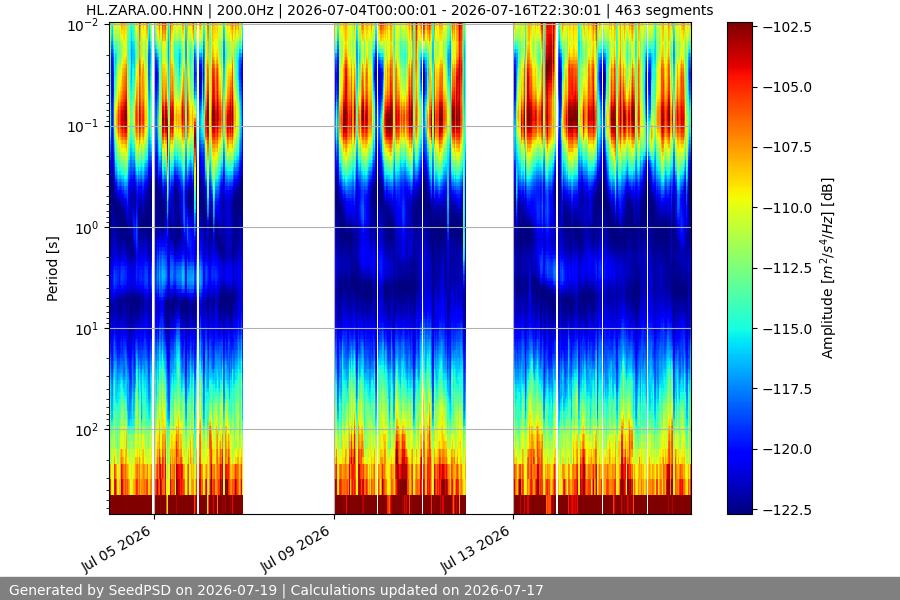Click the plot title starting HL.ZARA.00.HNN

click(399, 10)
